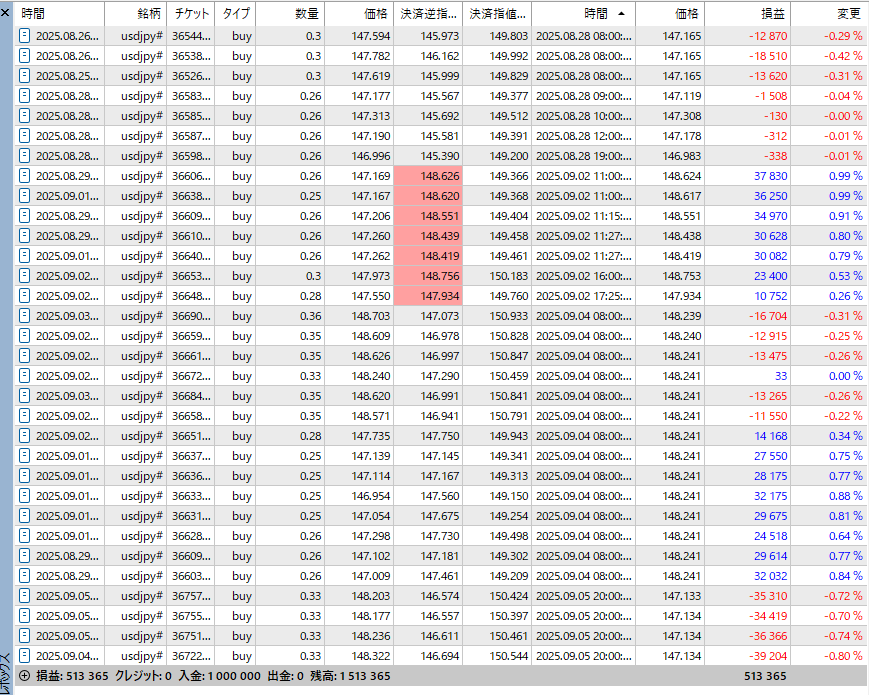Select the highlighted stop-loss cell 148.419

tap(428, 256)
